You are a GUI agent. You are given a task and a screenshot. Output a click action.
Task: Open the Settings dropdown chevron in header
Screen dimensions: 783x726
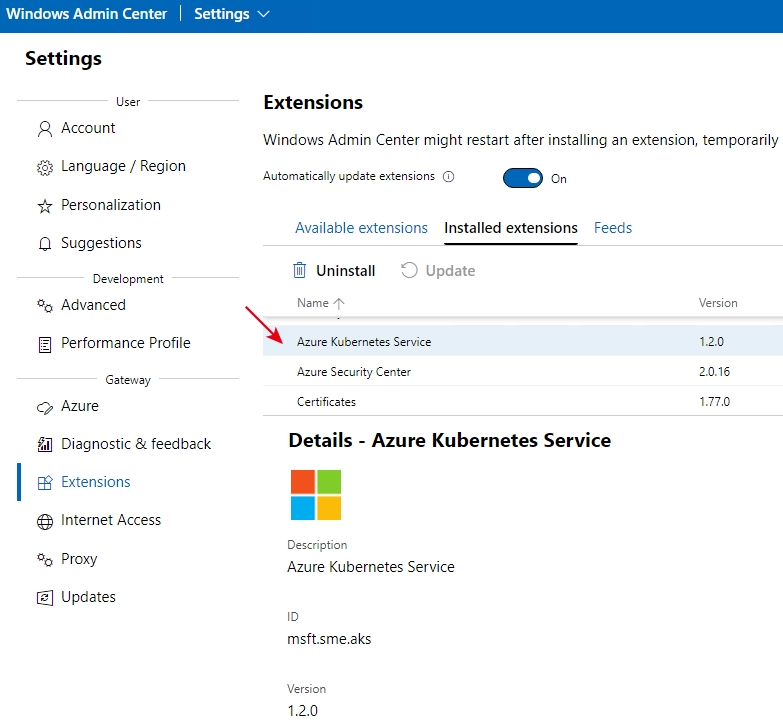(263, 14)
